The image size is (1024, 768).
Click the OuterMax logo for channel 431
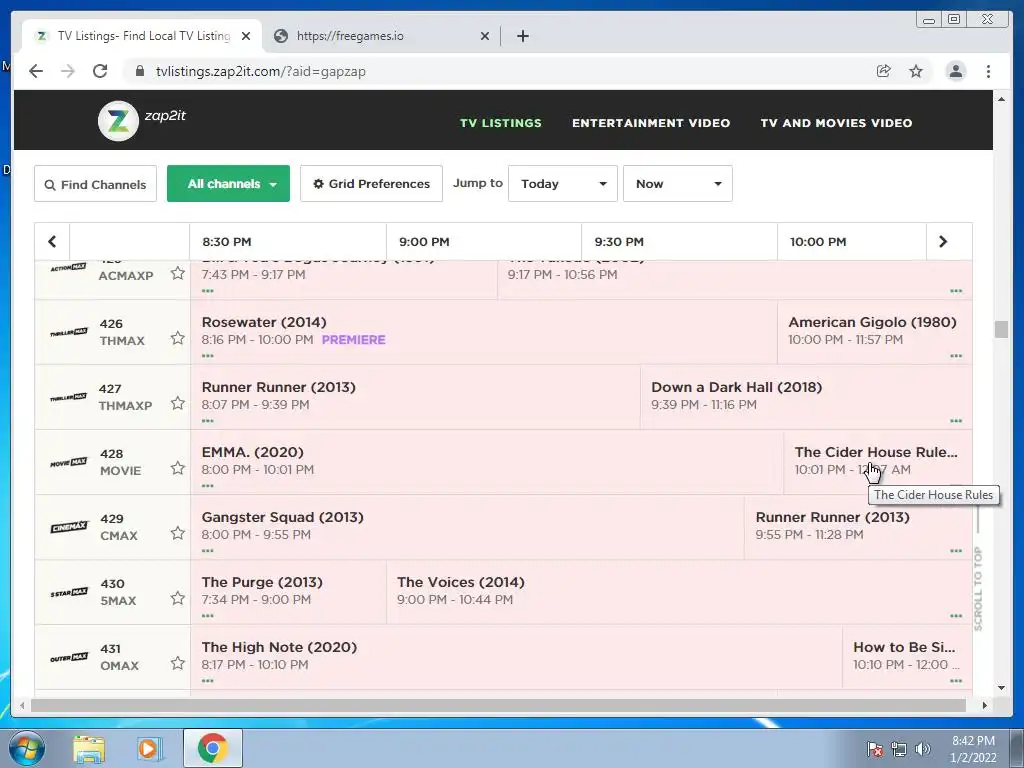69,657
